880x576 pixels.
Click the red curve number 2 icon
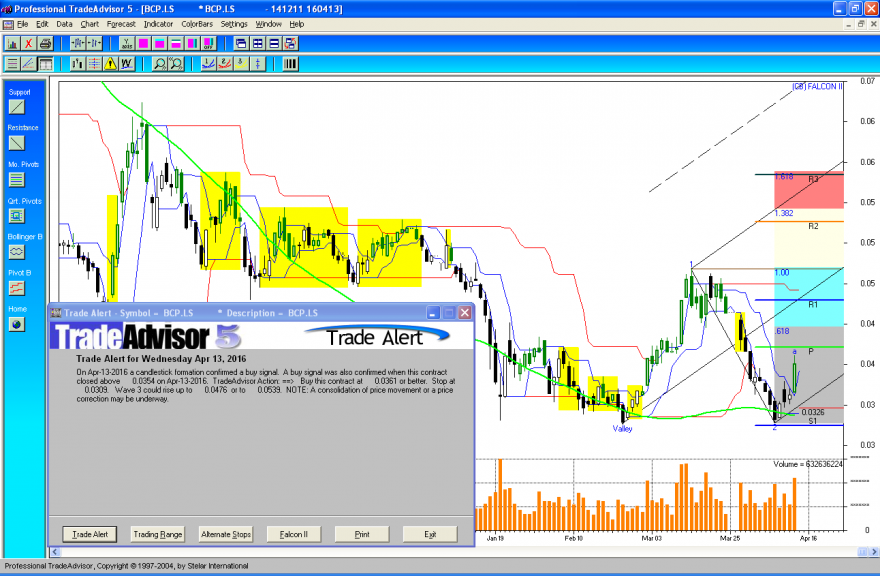pos(224,64)
